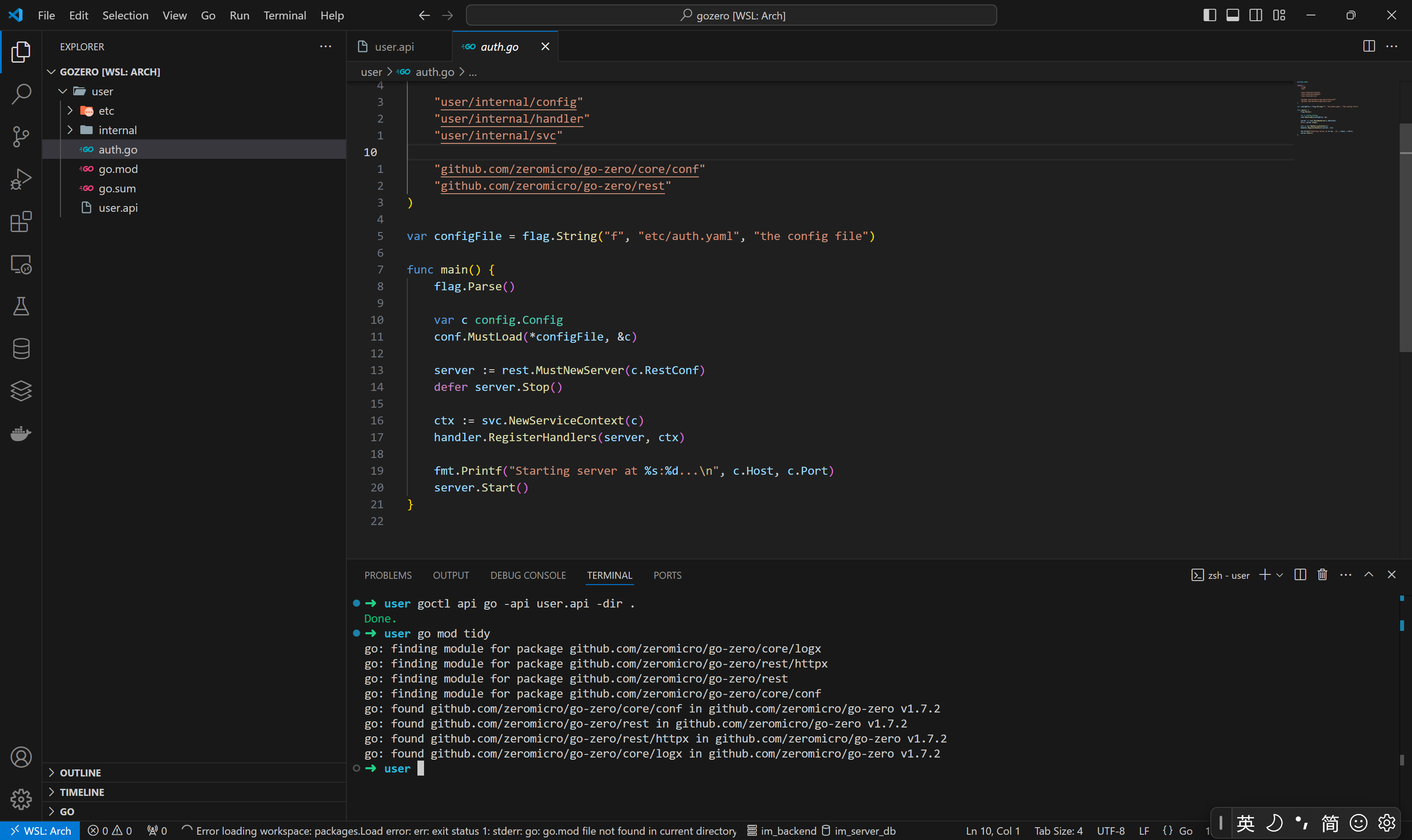Expand the OUTLINE section
The image size is (1412, 840).
coord(80,772)
